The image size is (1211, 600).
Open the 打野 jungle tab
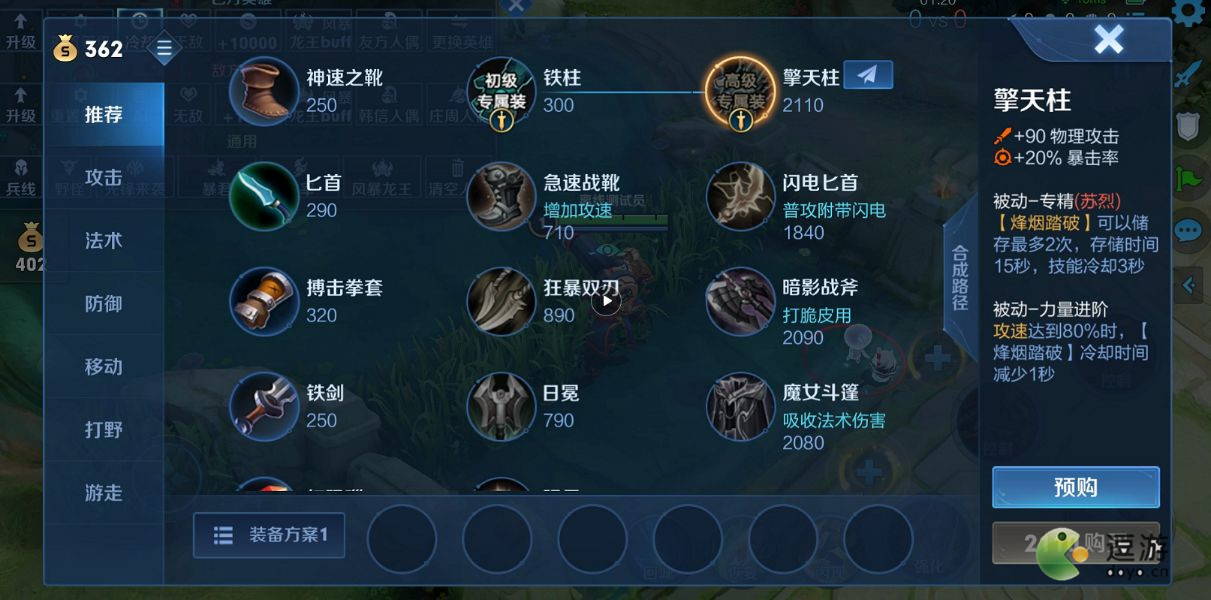click(x=104, y=430)
